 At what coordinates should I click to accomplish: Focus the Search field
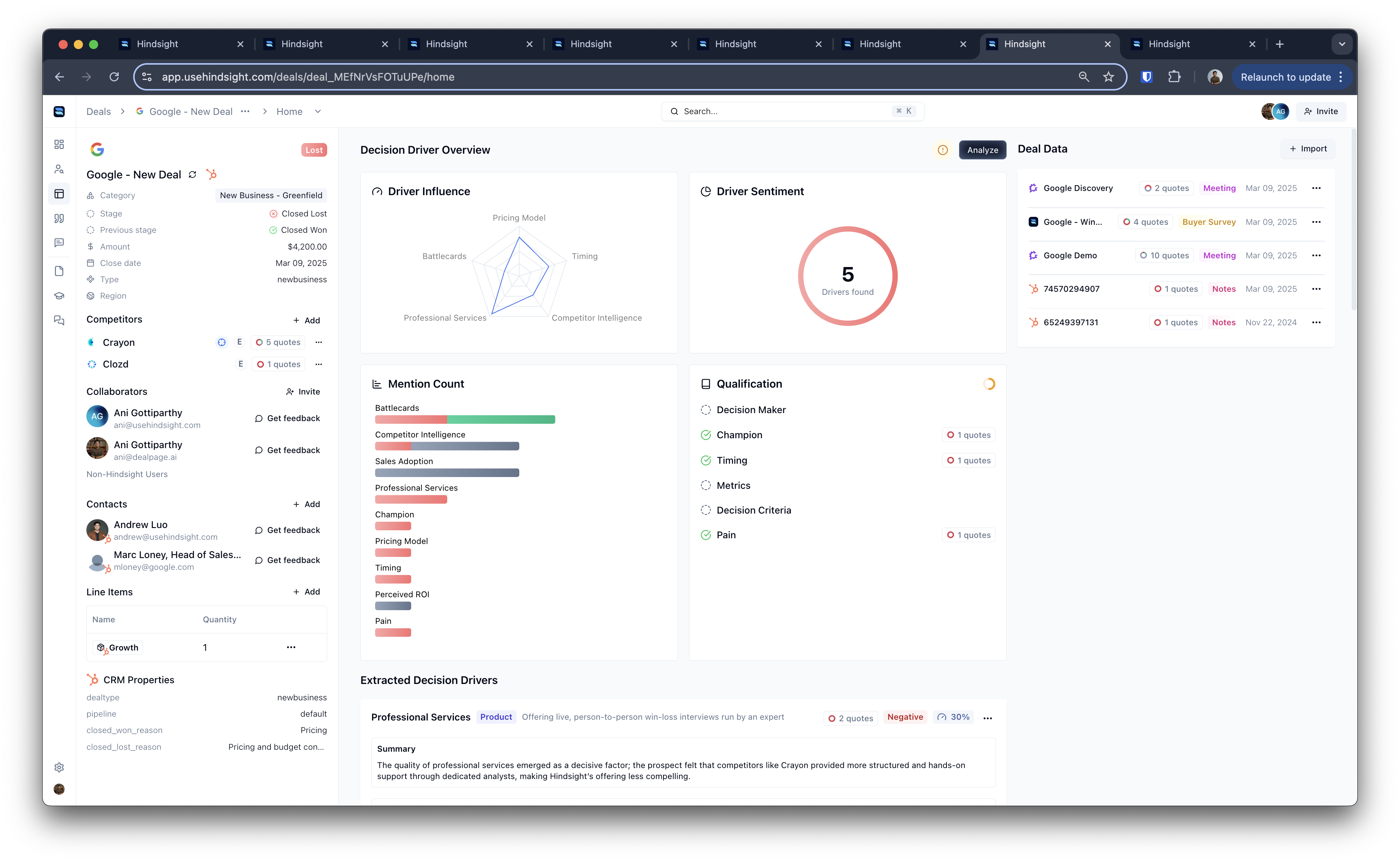(x=793, y=112)
